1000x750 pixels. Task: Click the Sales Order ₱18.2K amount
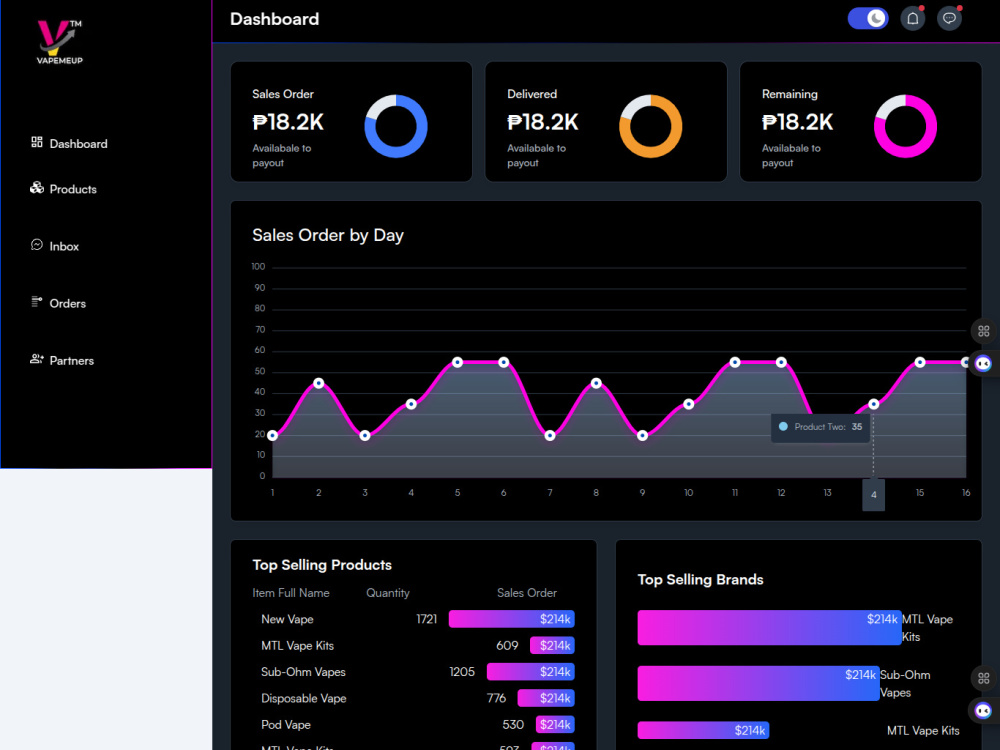[288, 122]
